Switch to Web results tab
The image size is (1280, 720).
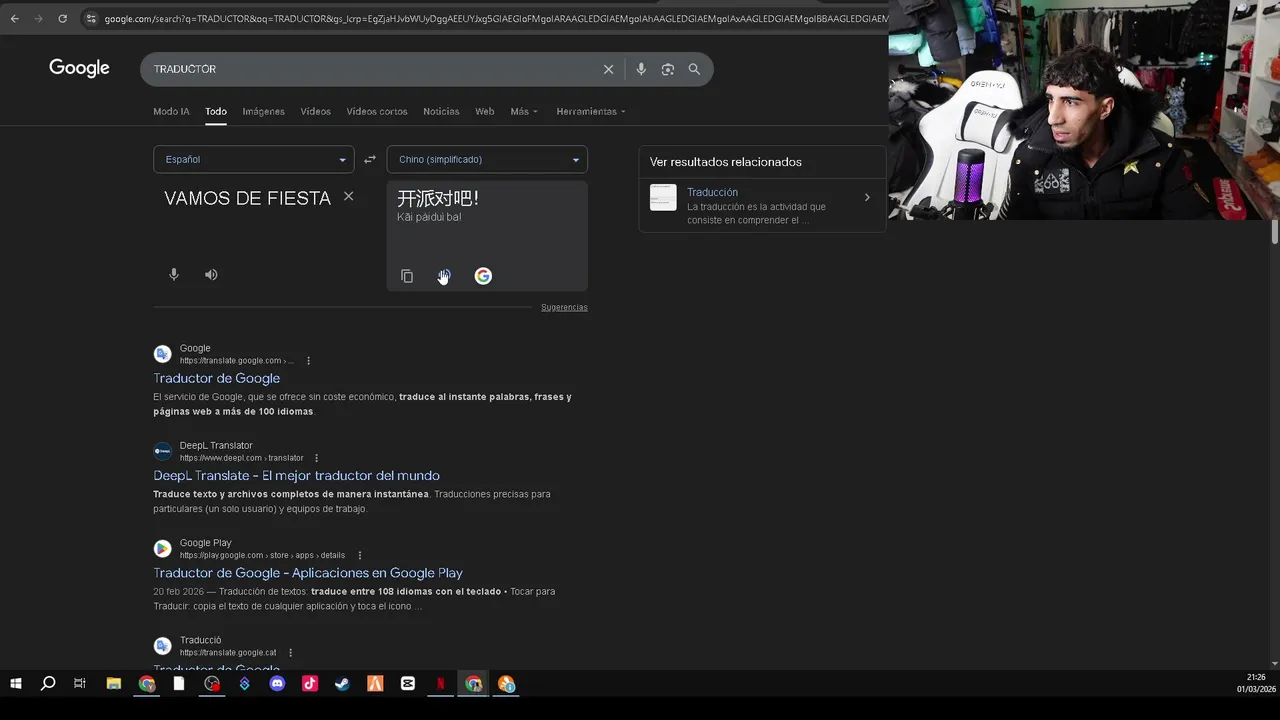(x=485, y=111)
